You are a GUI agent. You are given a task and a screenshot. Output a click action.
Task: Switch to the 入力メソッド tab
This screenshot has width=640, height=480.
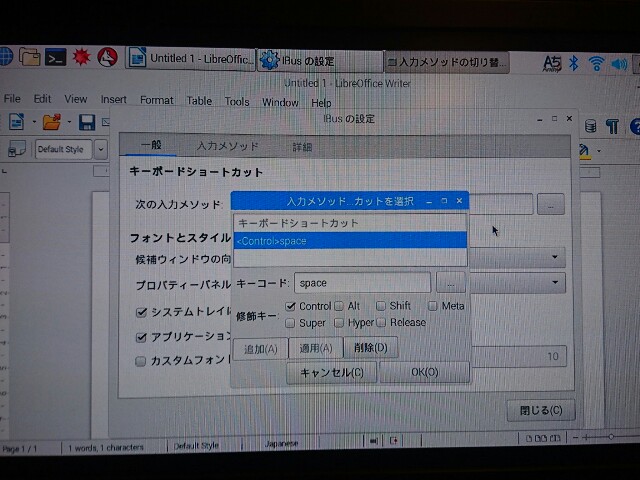click(x=227, y=146)
